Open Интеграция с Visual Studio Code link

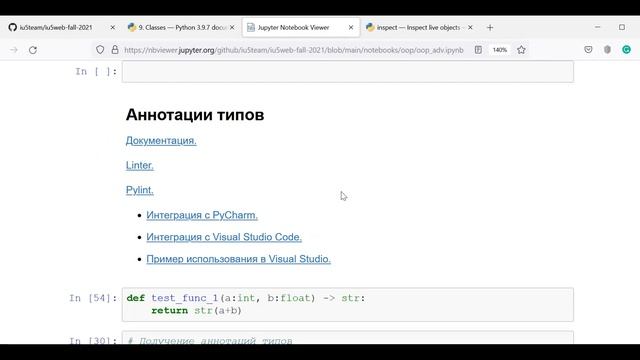tap(224, 237)
